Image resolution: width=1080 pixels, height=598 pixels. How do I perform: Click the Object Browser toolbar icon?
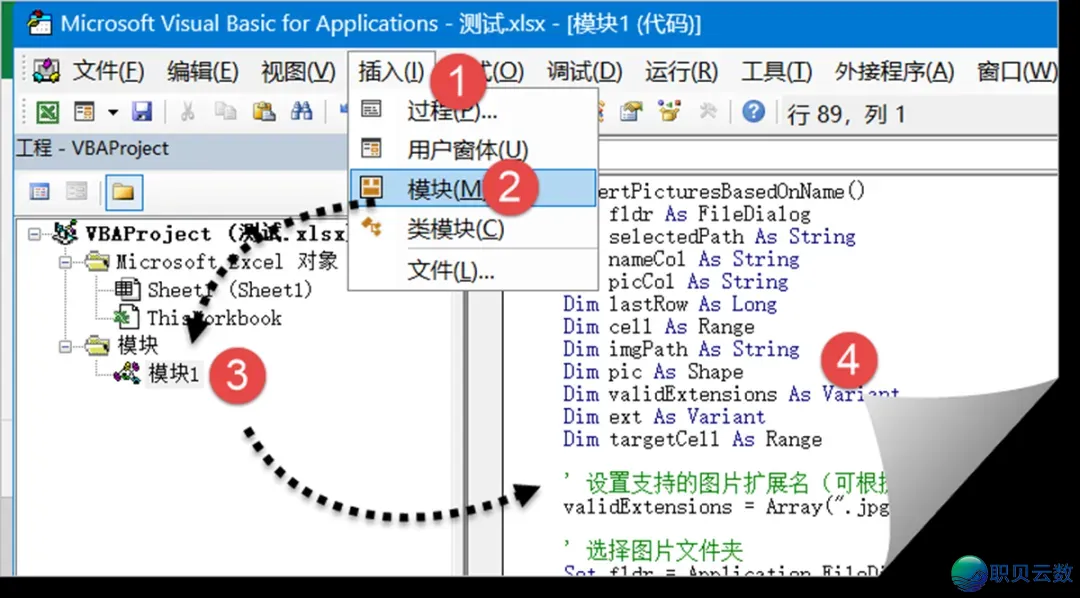[x=669, y=112]
